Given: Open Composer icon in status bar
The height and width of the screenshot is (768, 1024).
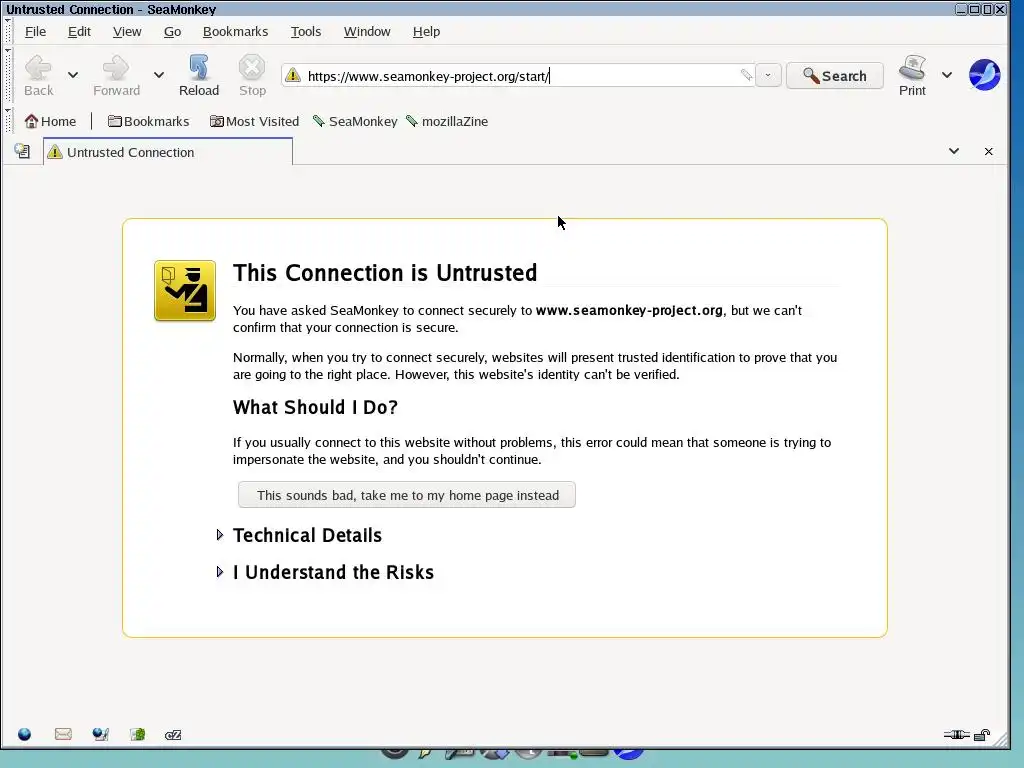Looking at the screenshot, I should pos(101,735).
